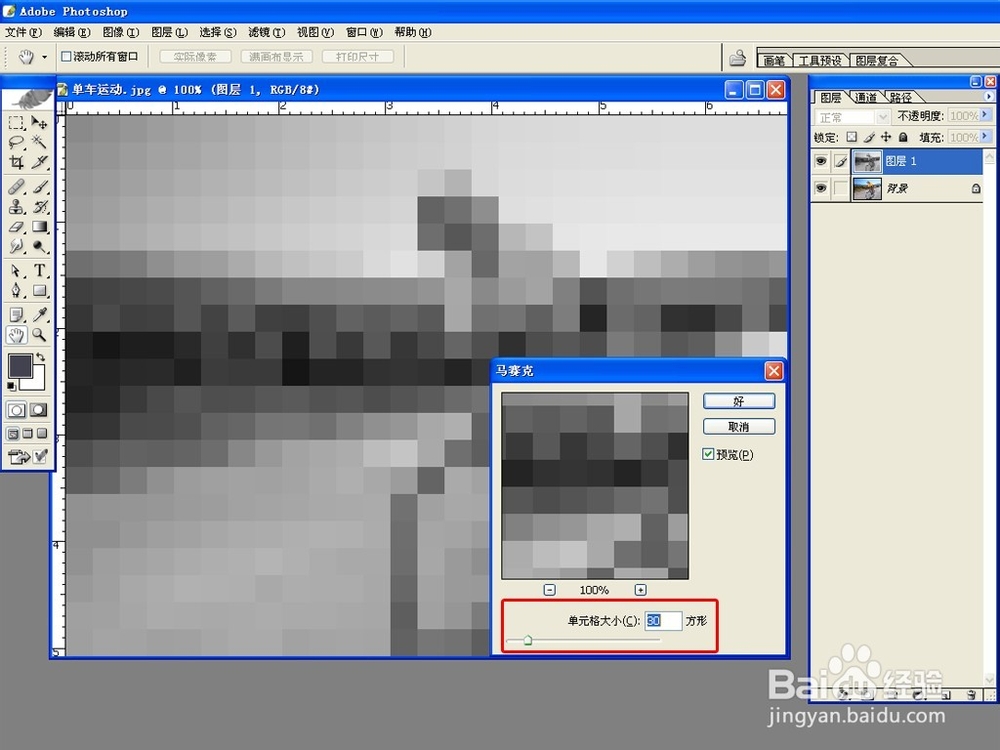The image size is (1000, 750).
Task: Open the 帮助 menu
Action: coord(413,32)
